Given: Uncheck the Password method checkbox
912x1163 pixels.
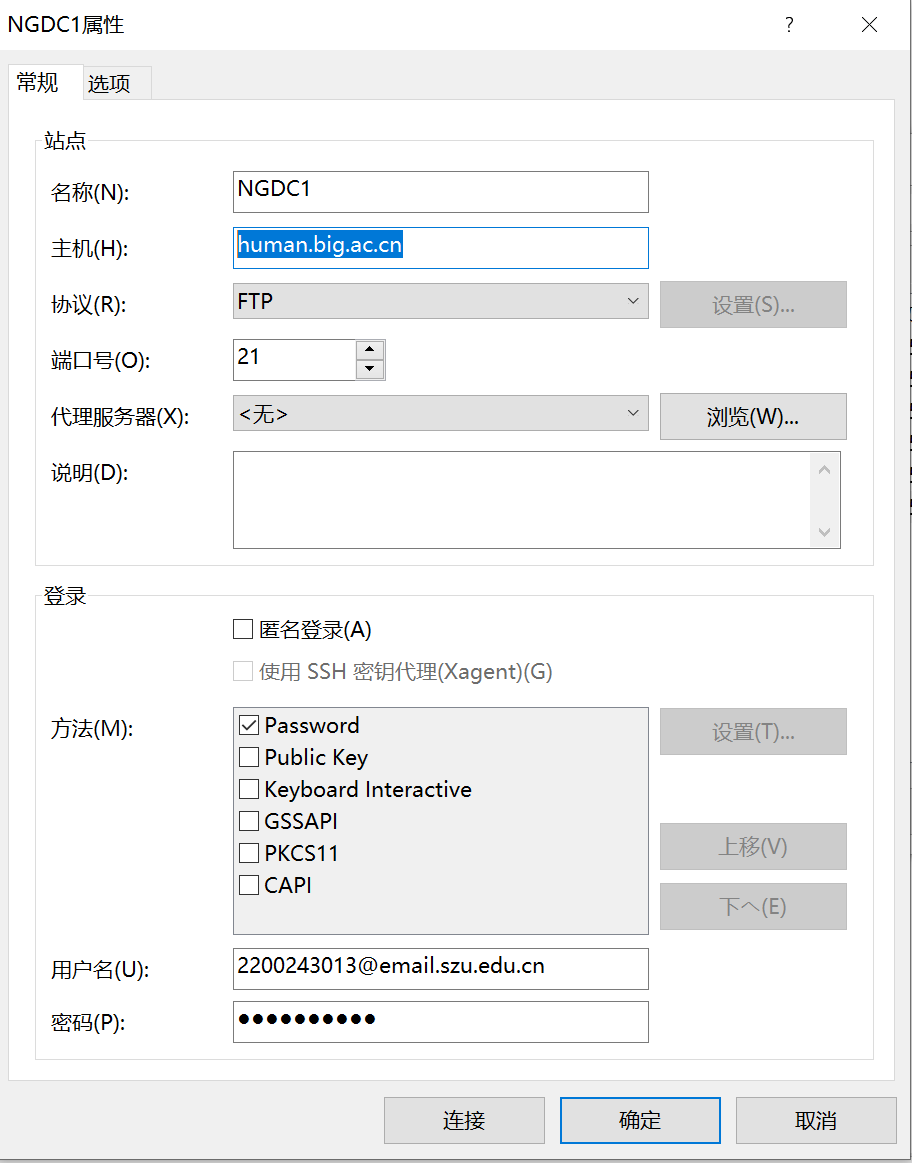Looking at the screenshot, I should pos(249,725).
